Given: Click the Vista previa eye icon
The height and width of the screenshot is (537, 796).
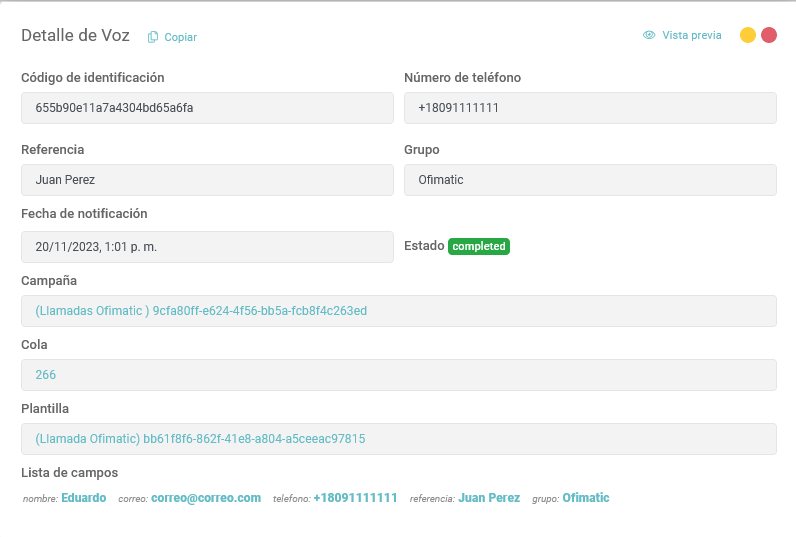Looking at the screenshot, I should coord(649,35).
